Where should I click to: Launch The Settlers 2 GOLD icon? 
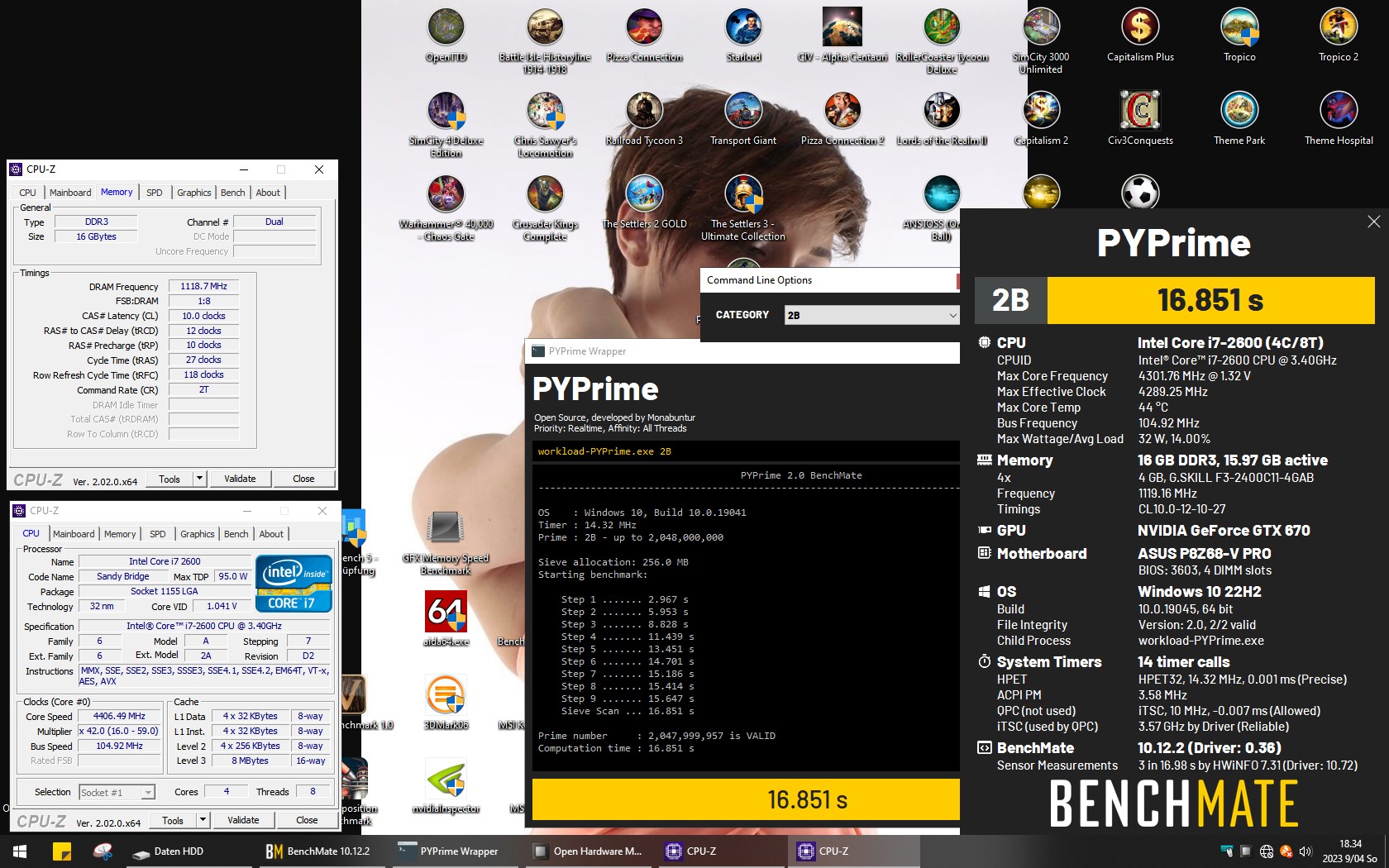(644, 203)
